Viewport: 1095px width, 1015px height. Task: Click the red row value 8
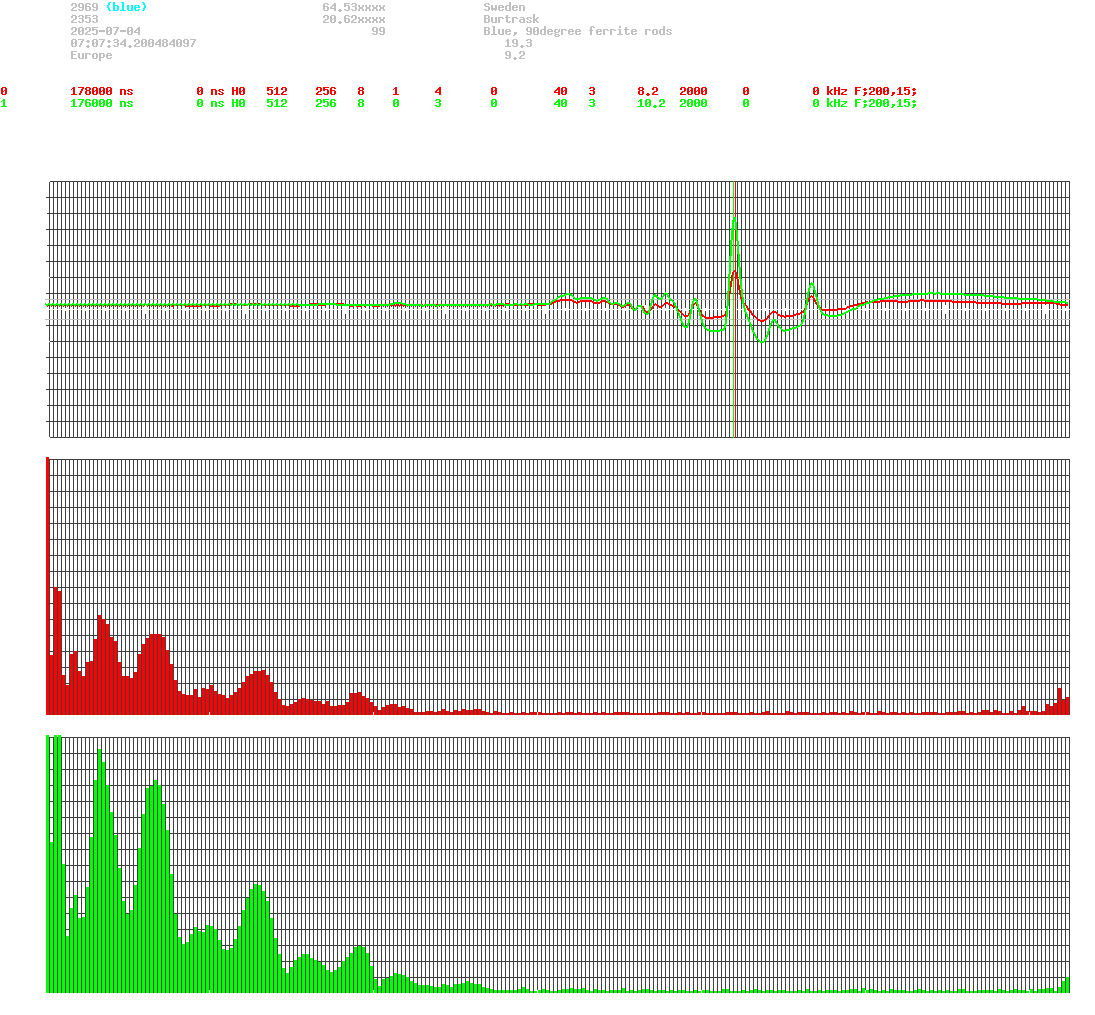[x=360, y=91]
